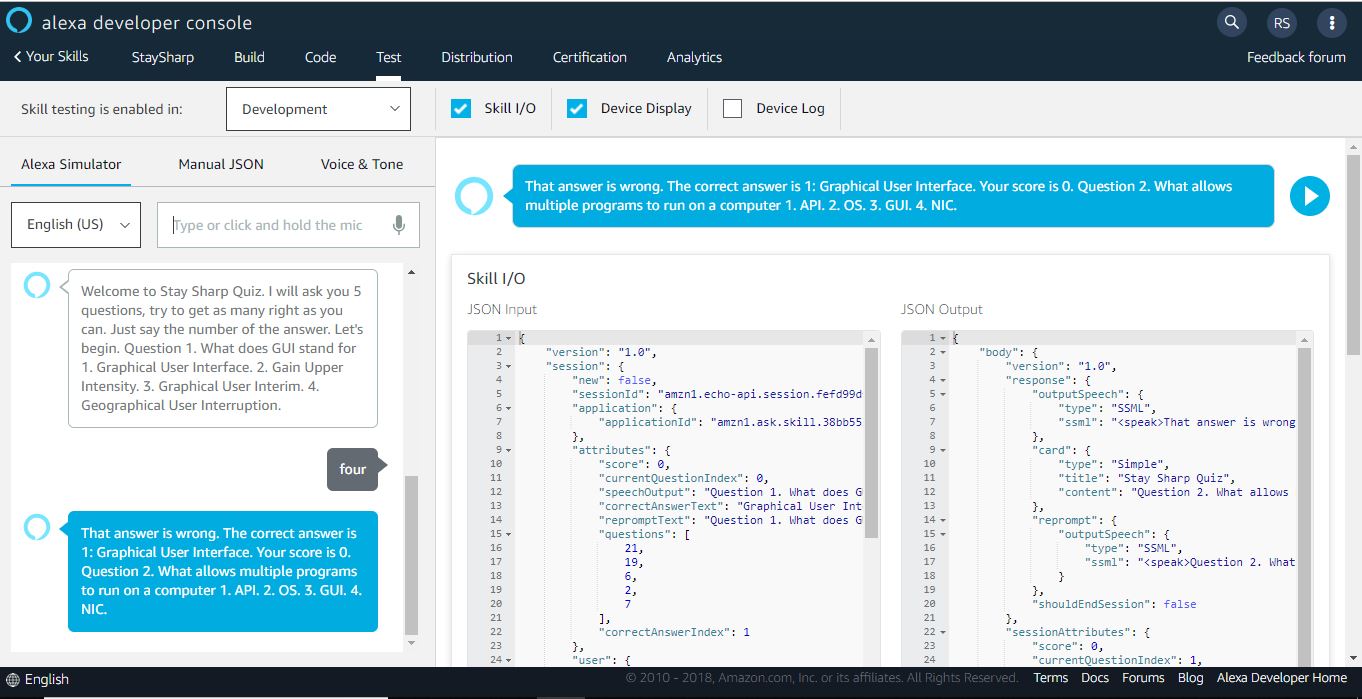The height and width of the screenshot is (699, 1362).
Task: Open the three-dot overflow menu
Action: pyautogui.click(x=1330, y=21)
